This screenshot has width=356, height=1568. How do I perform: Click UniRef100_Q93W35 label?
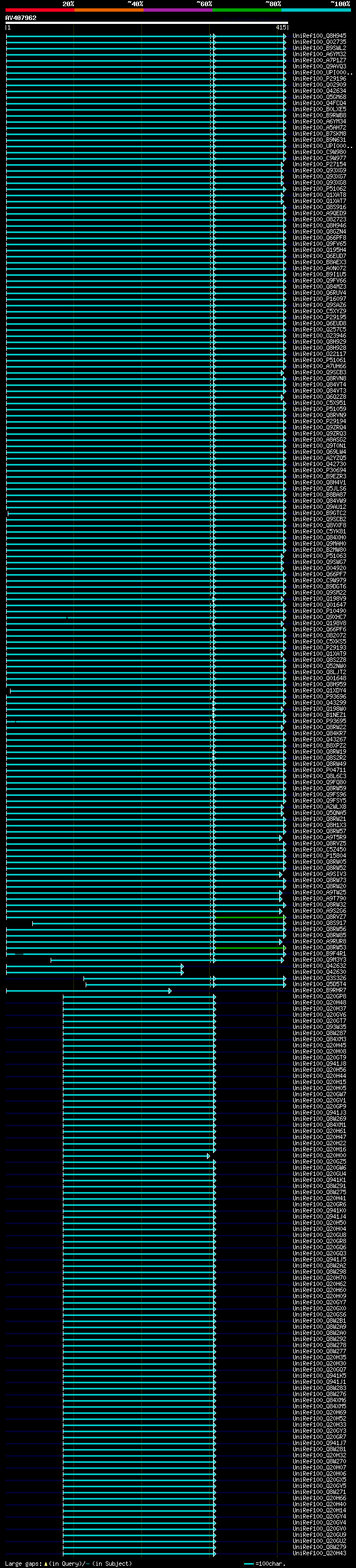pos(319,1027)
